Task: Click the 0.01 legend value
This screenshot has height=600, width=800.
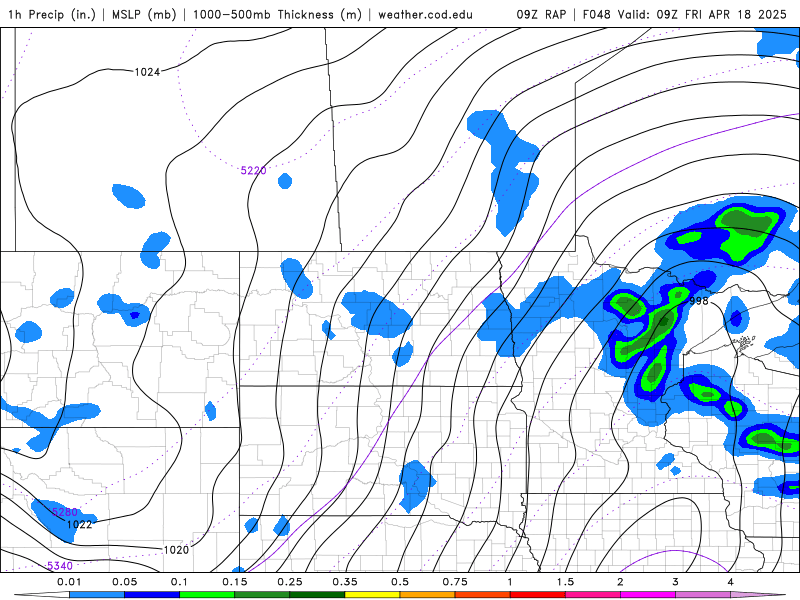Action: [x=69, y=582]
